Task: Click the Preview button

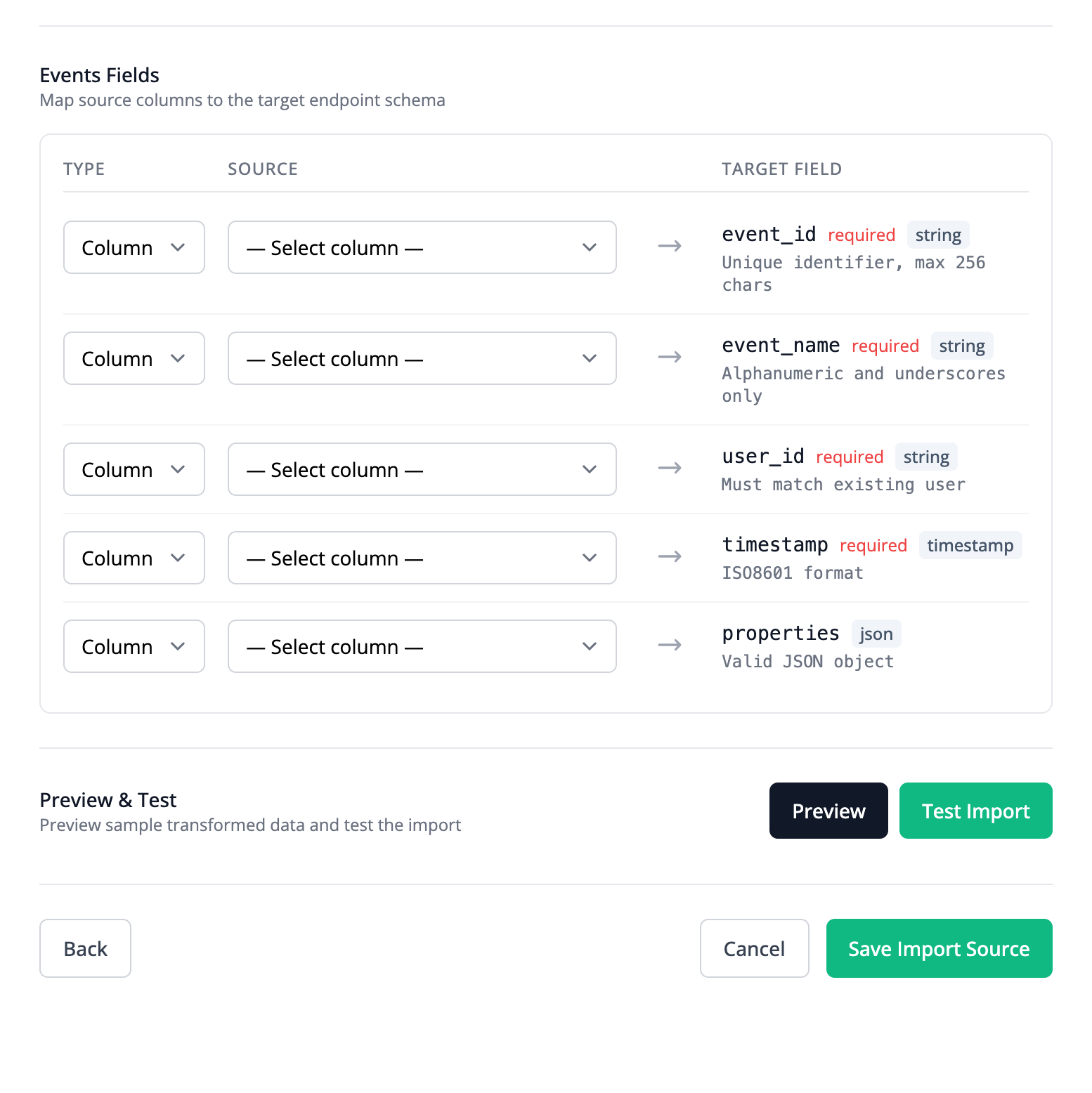Action: 828,811
